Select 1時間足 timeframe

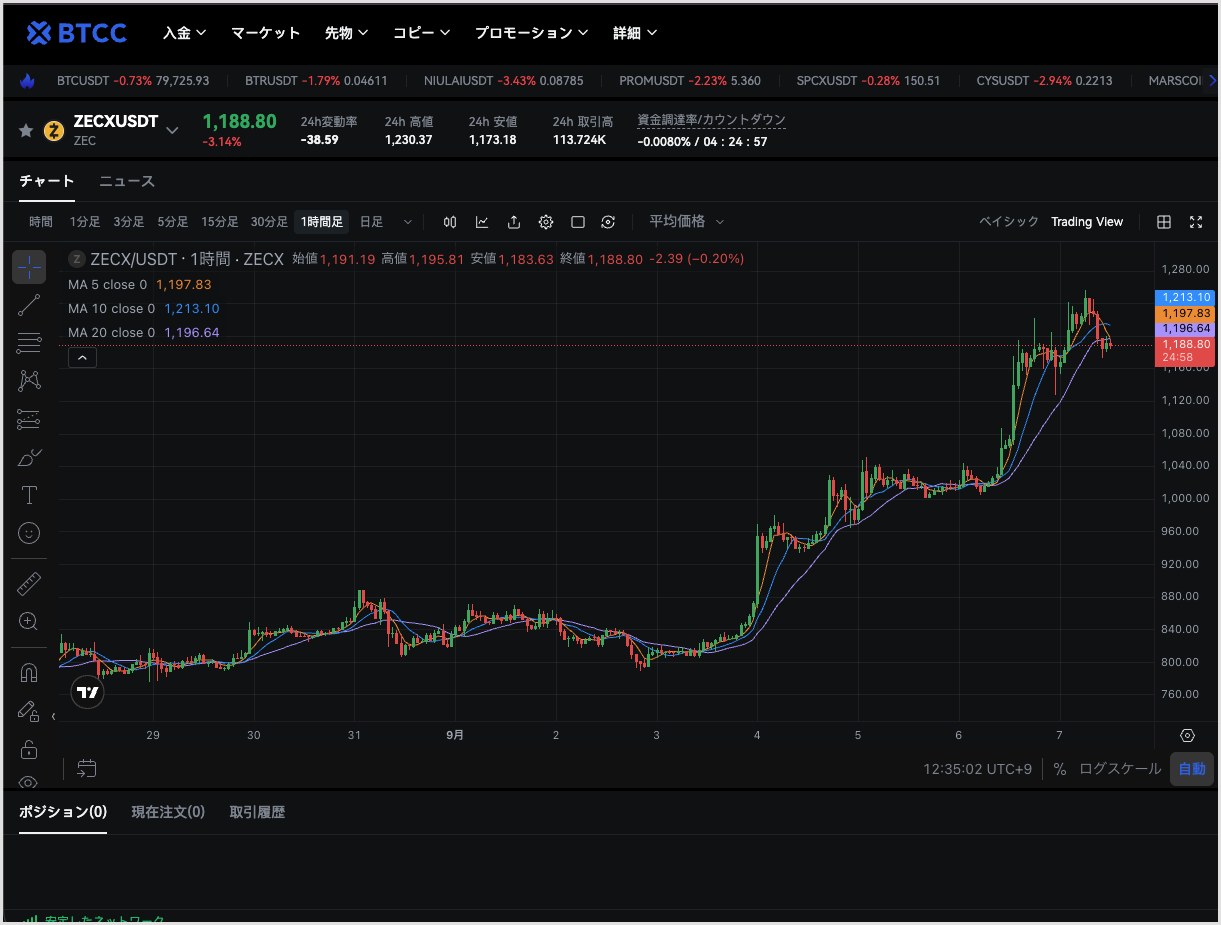tap(322, 222)
